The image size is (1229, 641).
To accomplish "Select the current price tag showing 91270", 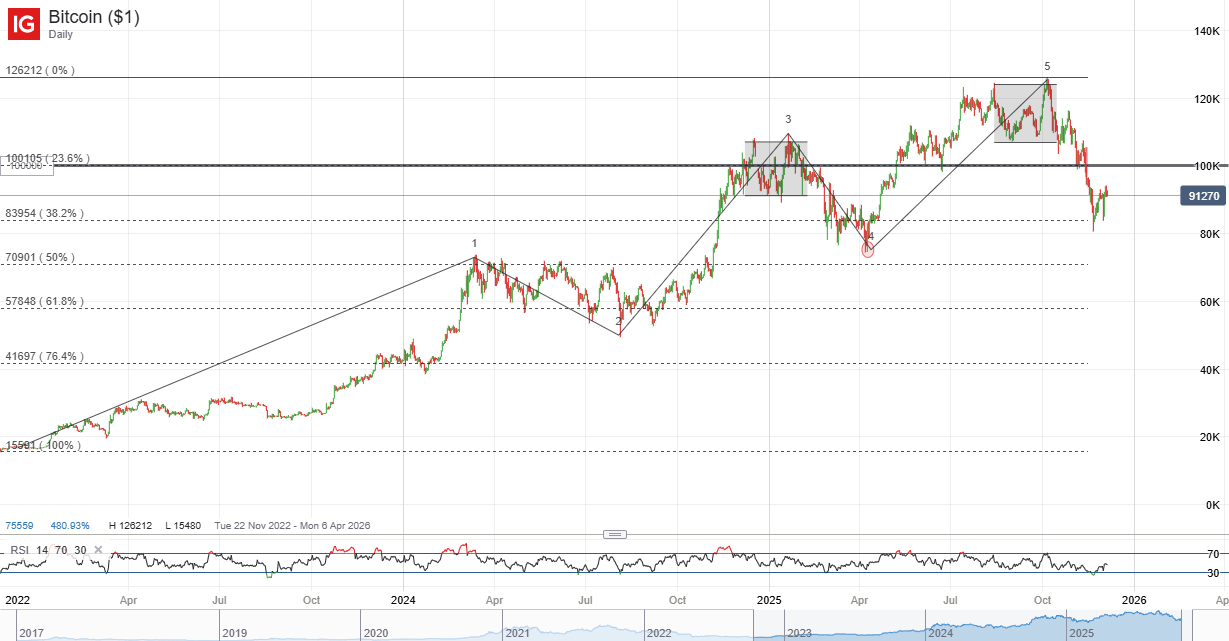I will click(1203, 196).
